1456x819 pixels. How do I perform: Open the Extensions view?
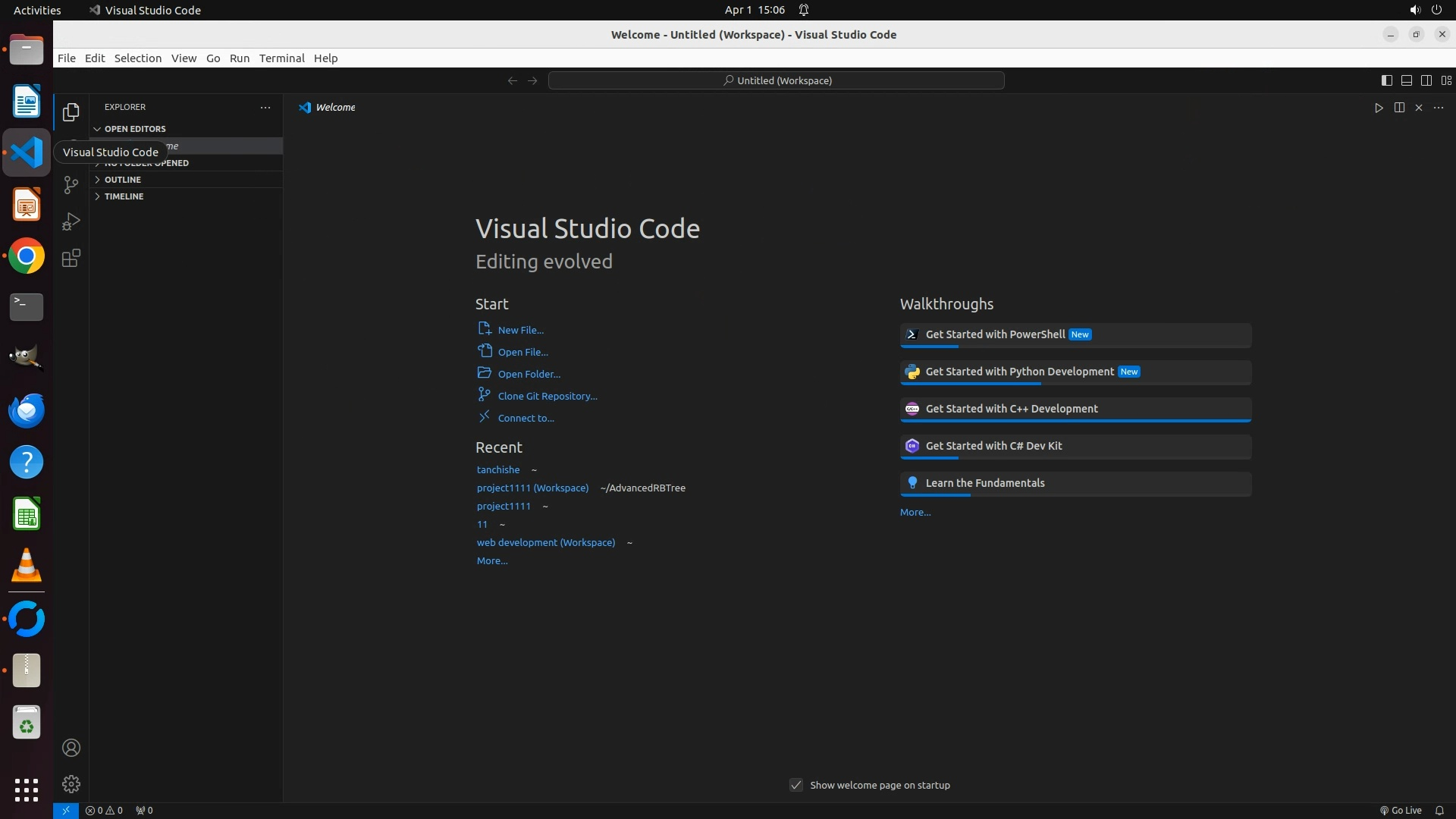click(71, 258)
